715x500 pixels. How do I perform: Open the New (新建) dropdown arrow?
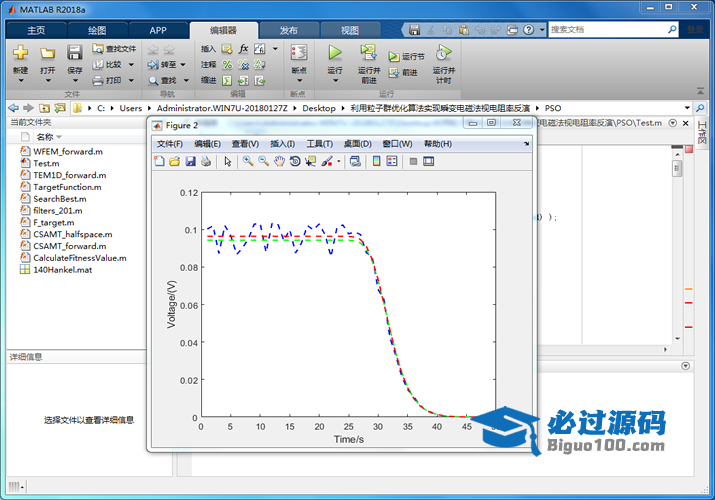pyautogui.click(x=21, y=81)
